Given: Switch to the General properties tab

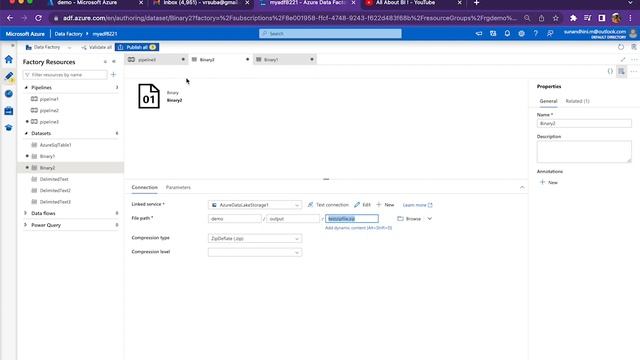Looking at the screenshot, I should tap(548, 101).
